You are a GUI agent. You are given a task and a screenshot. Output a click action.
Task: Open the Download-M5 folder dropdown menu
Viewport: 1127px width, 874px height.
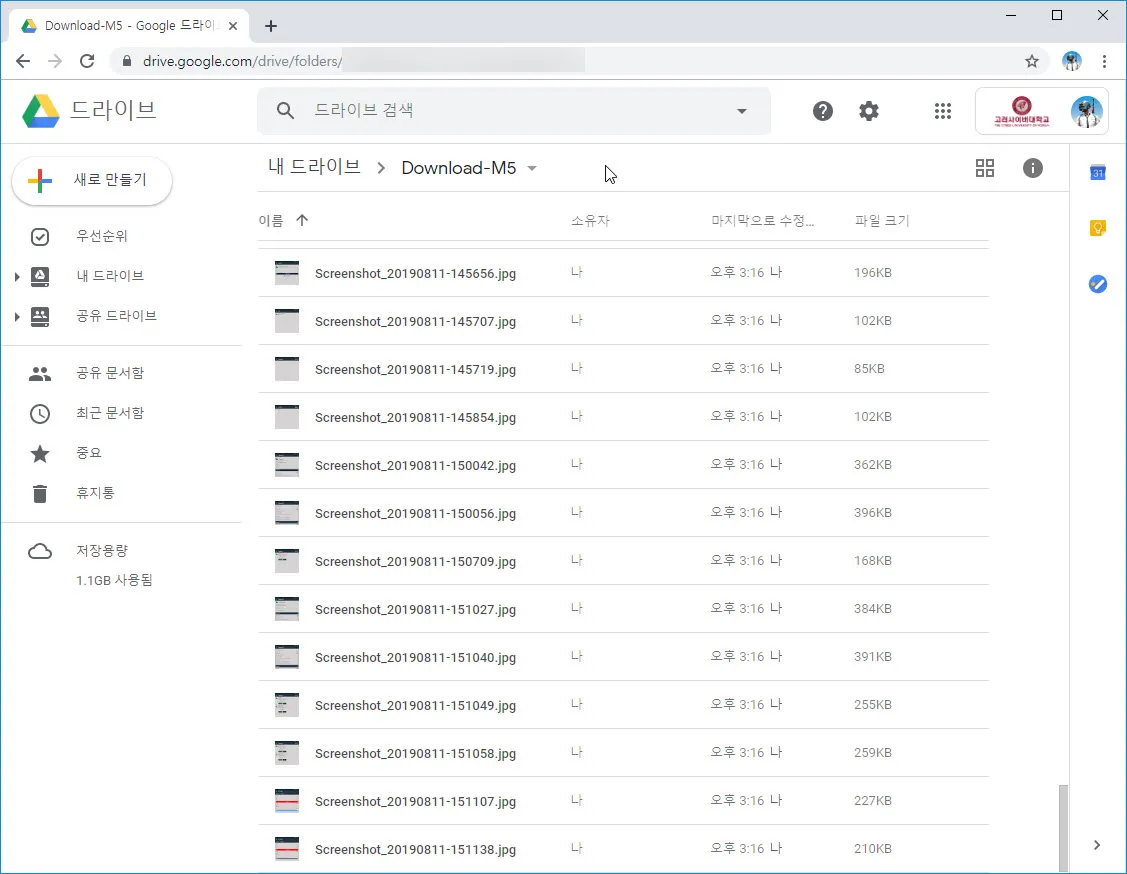(532, 168)
